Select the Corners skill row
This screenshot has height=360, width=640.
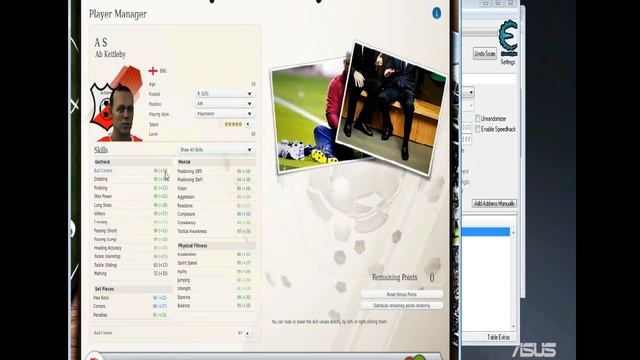[x=131, y=306]
